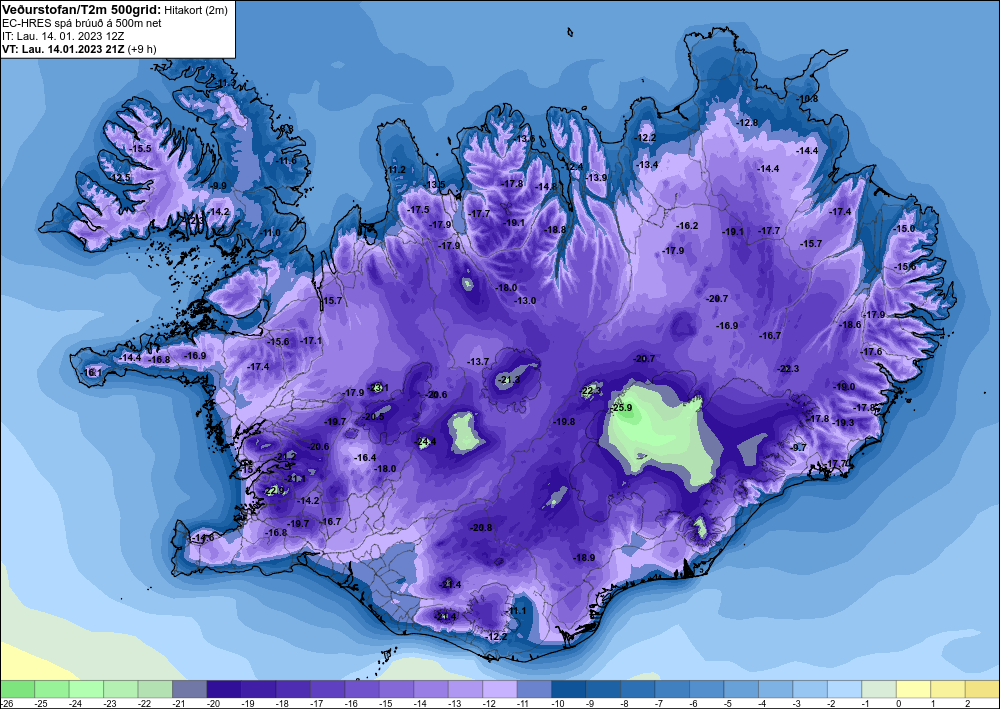The image size is (1000, 709).
Task: Click the initial time 'IT: Lau. 14. 01. 2023 12Z'
Action: coord(63,36)
